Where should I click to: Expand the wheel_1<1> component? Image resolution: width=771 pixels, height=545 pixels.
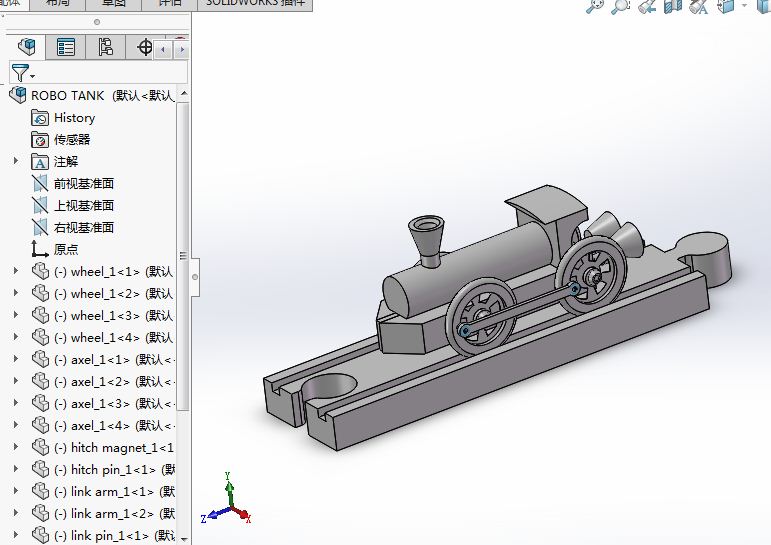pos(16,271)
